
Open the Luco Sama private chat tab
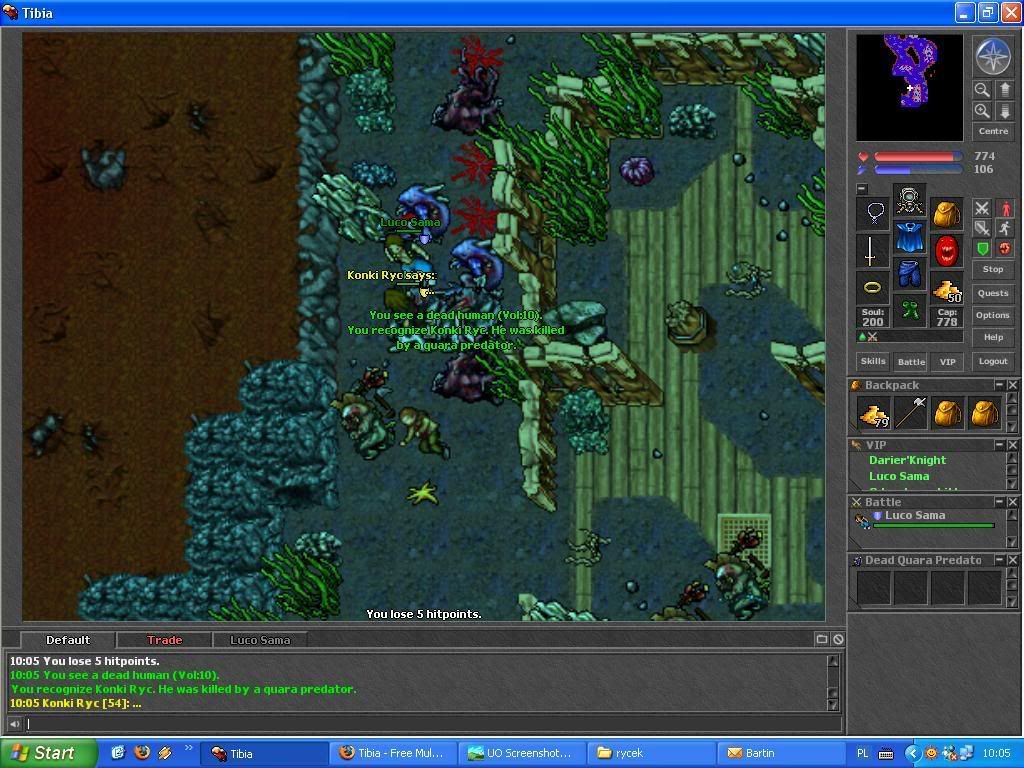(259, 640)
